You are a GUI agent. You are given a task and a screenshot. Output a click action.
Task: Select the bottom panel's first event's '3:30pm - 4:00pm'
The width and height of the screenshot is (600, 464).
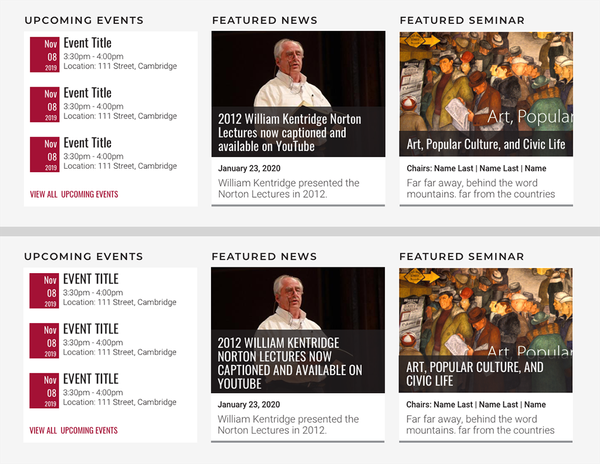coord(93,293)
